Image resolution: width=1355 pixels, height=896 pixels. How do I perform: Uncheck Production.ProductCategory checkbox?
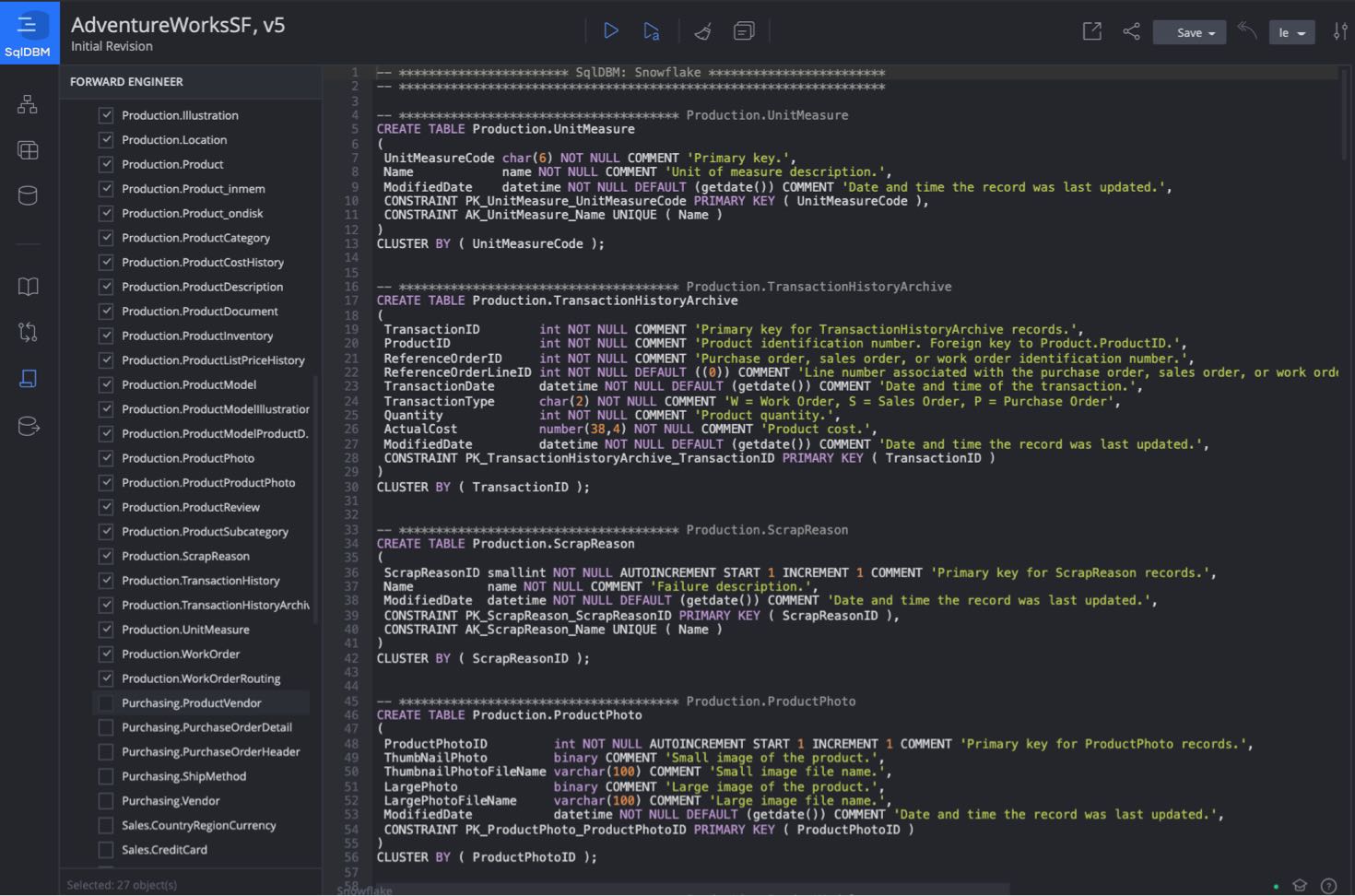[x=106, y=238]
